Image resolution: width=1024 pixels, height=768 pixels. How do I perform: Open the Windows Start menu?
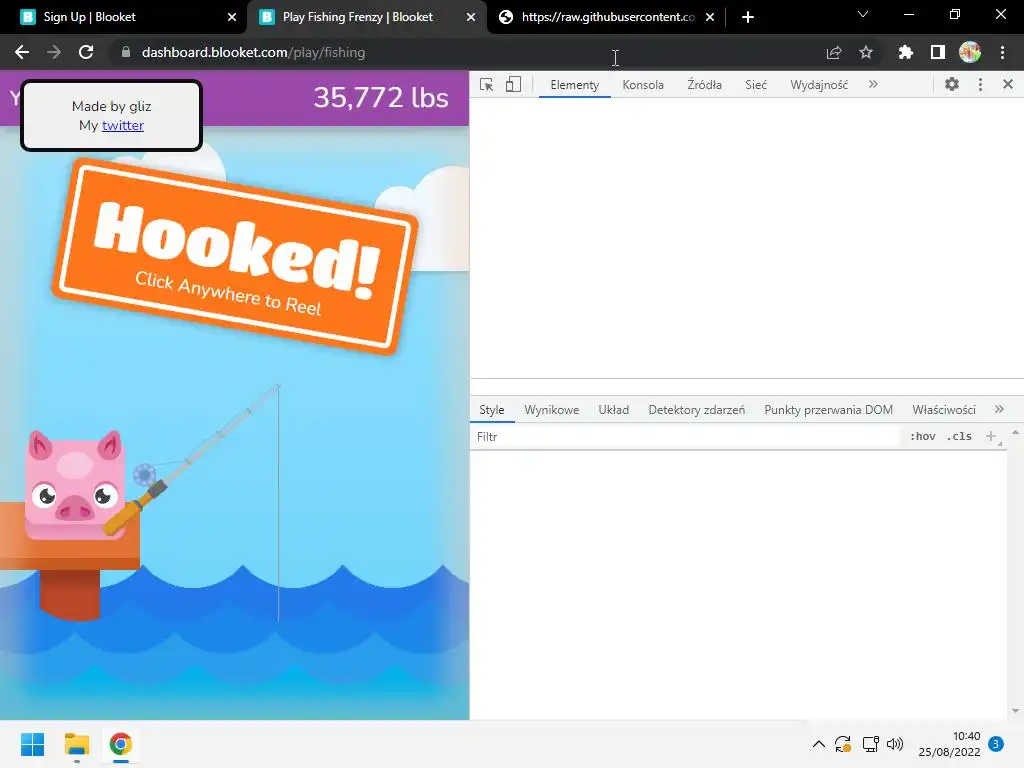33,744
